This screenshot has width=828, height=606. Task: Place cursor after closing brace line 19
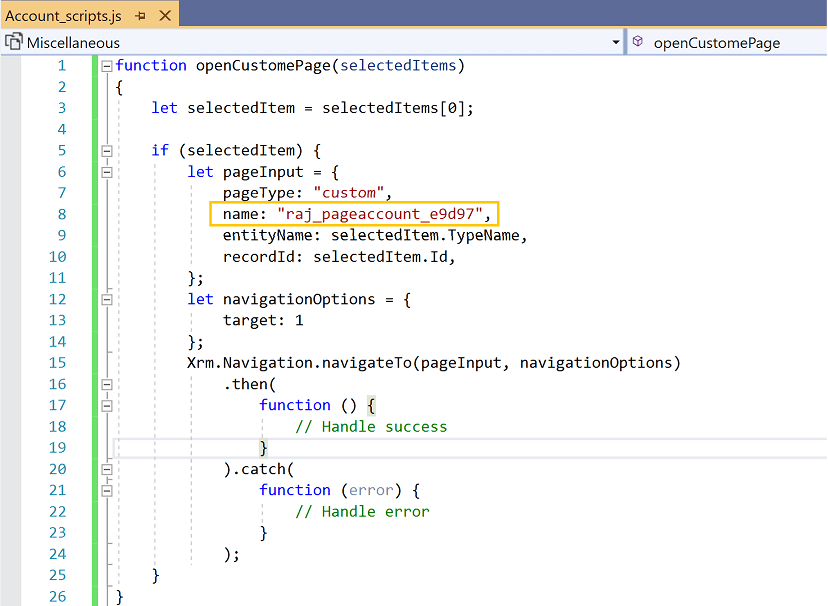coord(269,448)
